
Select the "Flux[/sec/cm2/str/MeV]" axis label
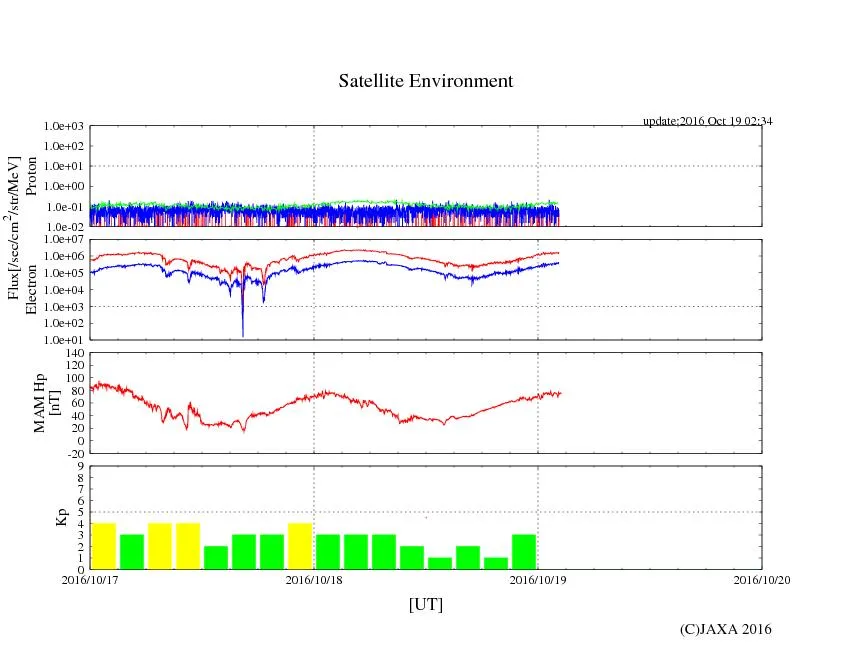[x=12, y=228]
